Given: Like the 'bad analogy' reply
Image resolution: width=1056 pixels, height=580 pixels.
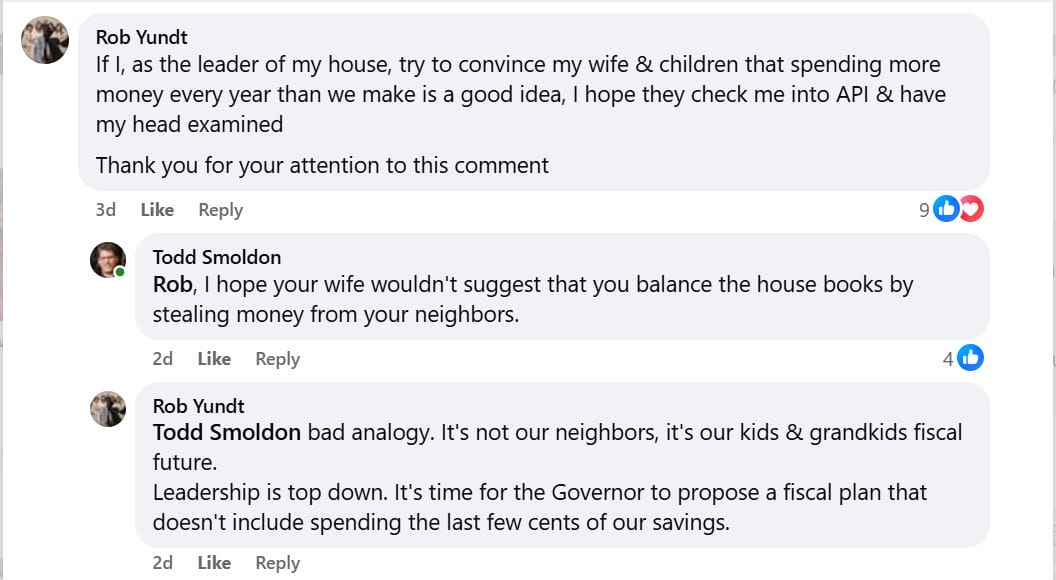Looking at the screenshot, I should pyautogui.click(x=214, y=563).
